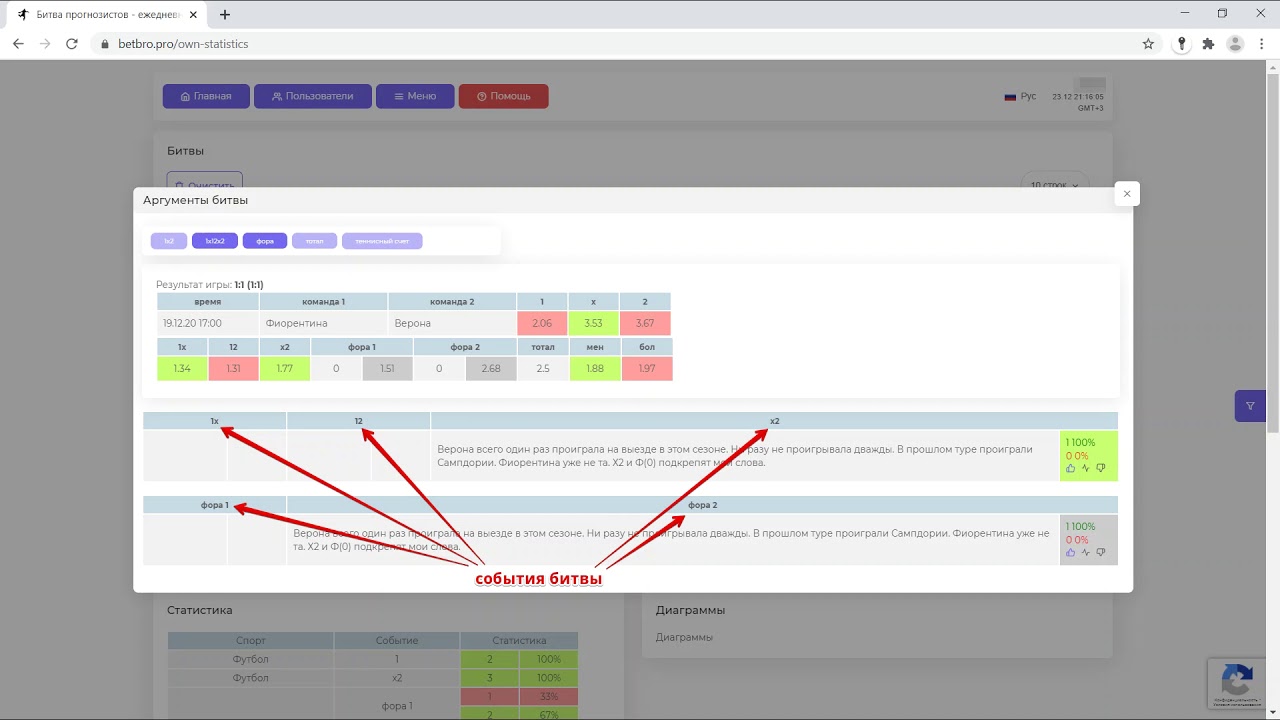Click the Фиорентина team cell
The height and width of the screenshot is (720, 1280).
[323, 323]
